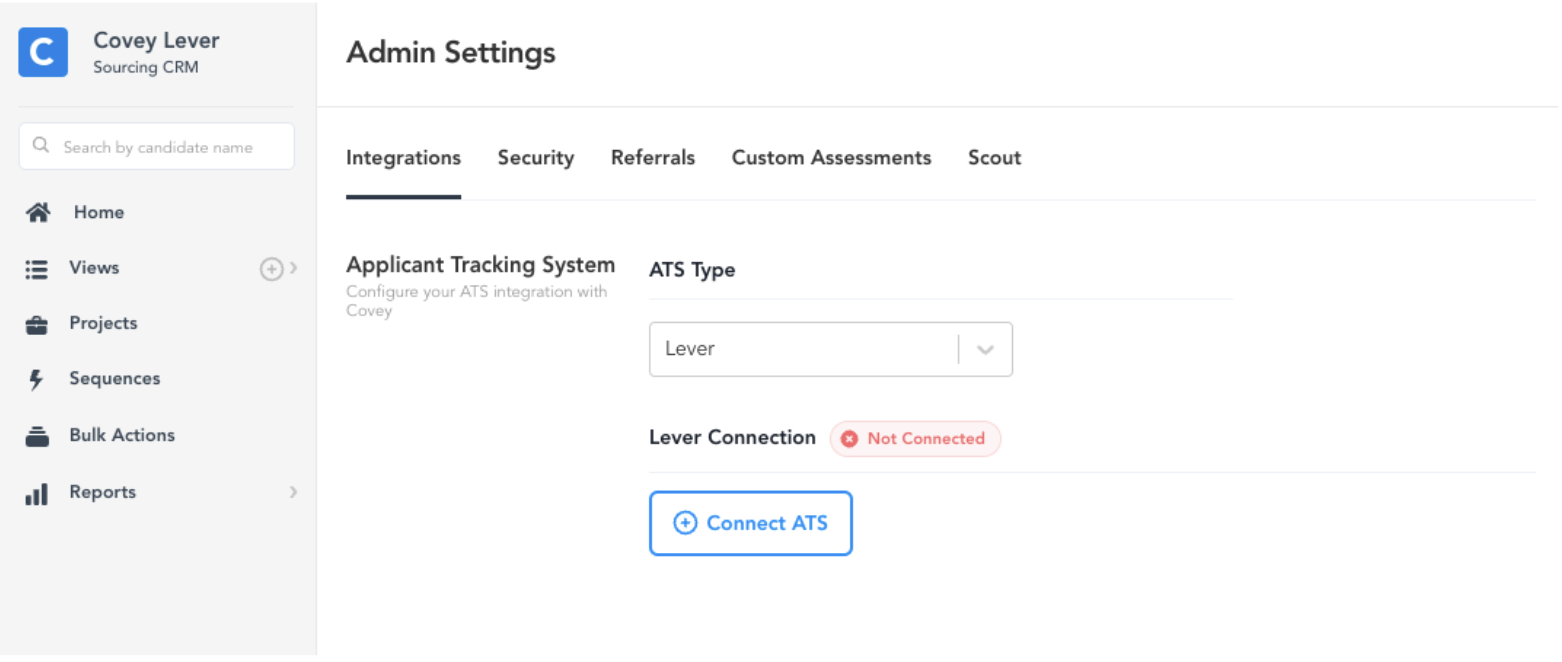Expand the Reports submenu arrow
The height and width of the screenshot is (662, 1562).
pyautogui.click(x=293, y=492)
